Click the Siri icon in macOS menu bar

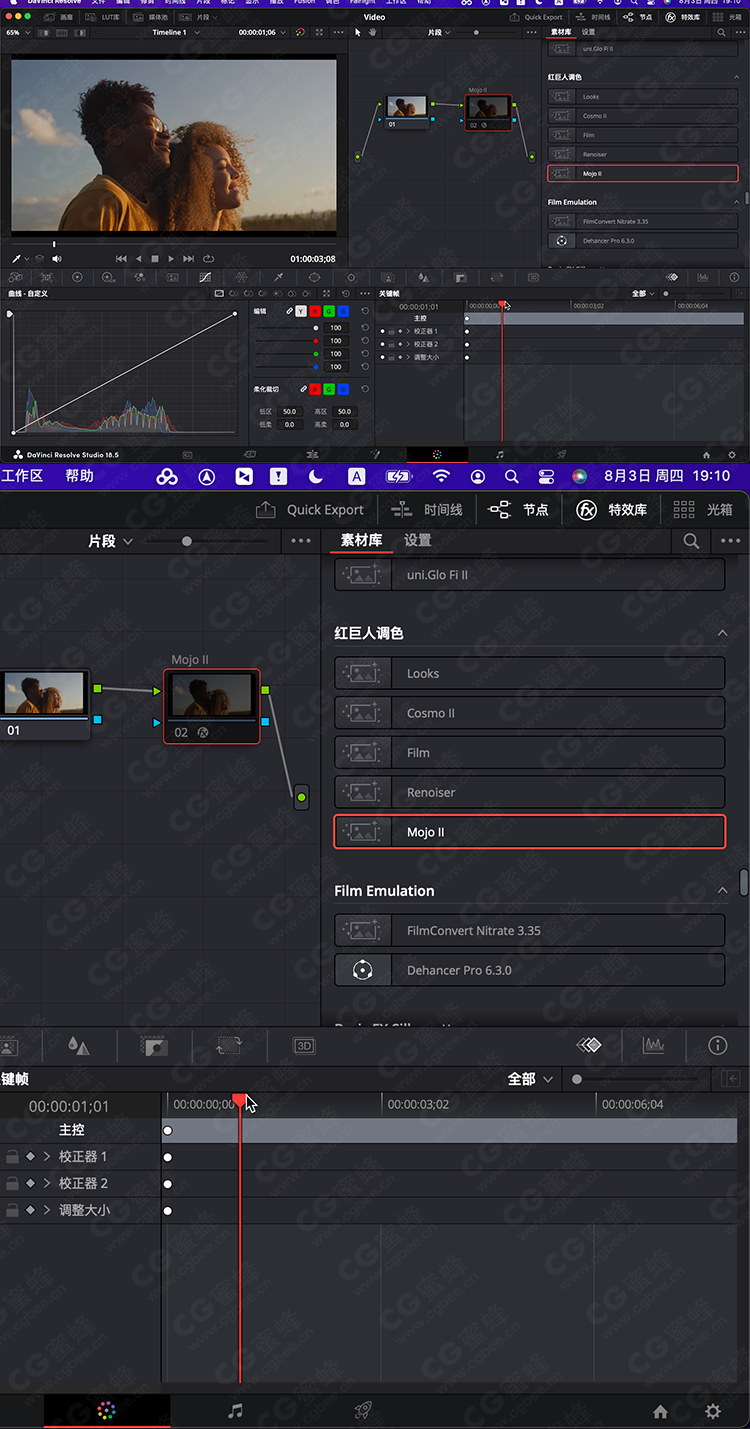(x=579, y=476)
